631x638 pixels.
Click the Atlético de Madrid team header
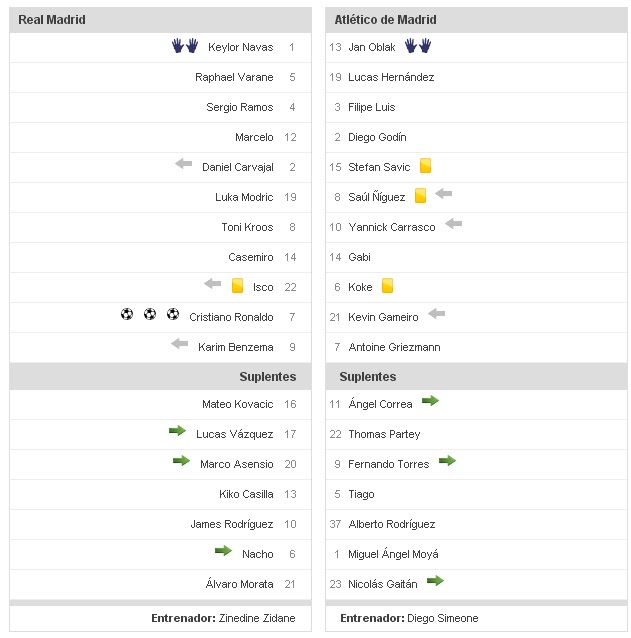pyautogui.click(x=386, y=20)
